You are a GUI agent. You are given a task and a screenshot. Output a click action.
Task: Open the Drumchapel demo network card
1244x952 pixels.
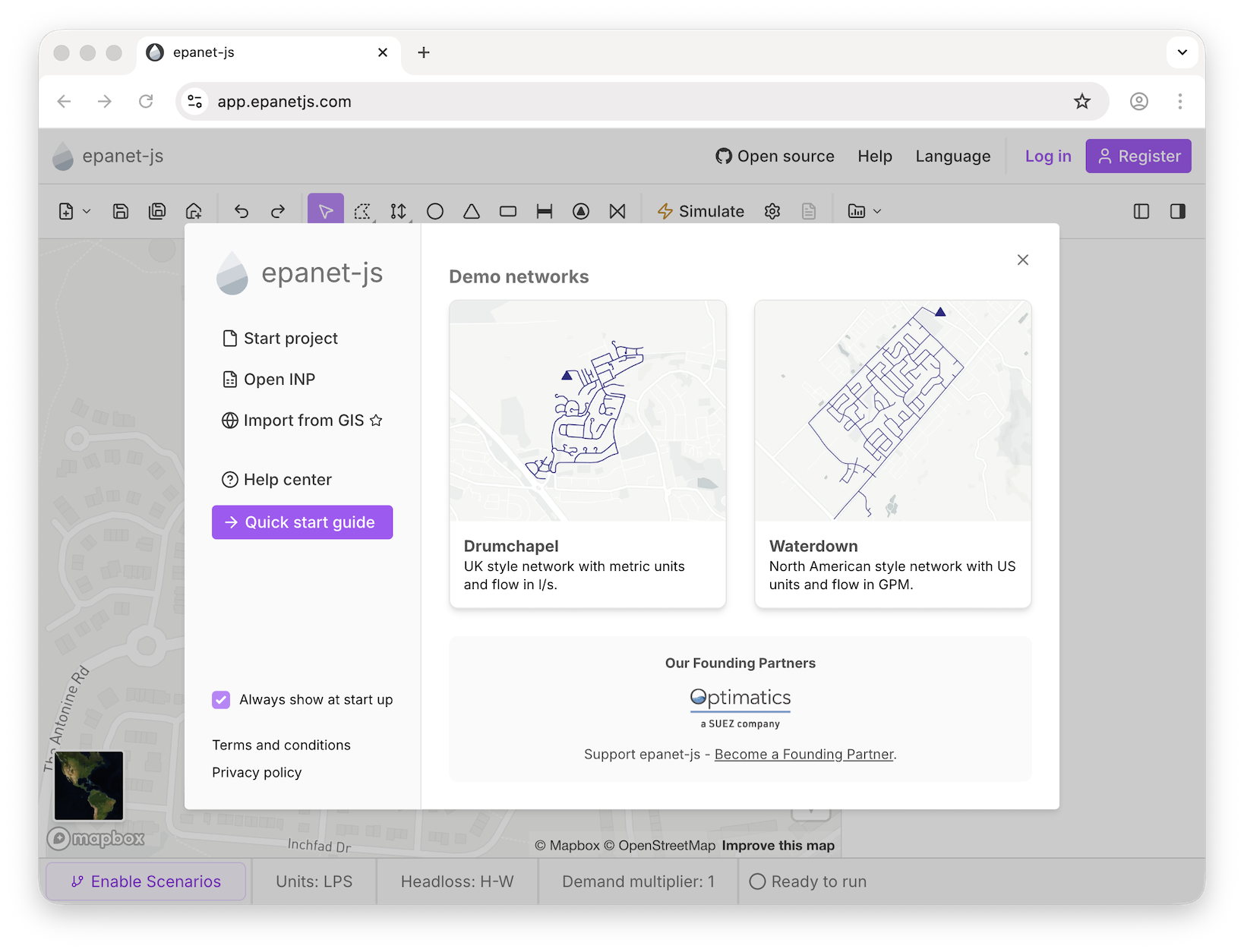tap(588, 454)
